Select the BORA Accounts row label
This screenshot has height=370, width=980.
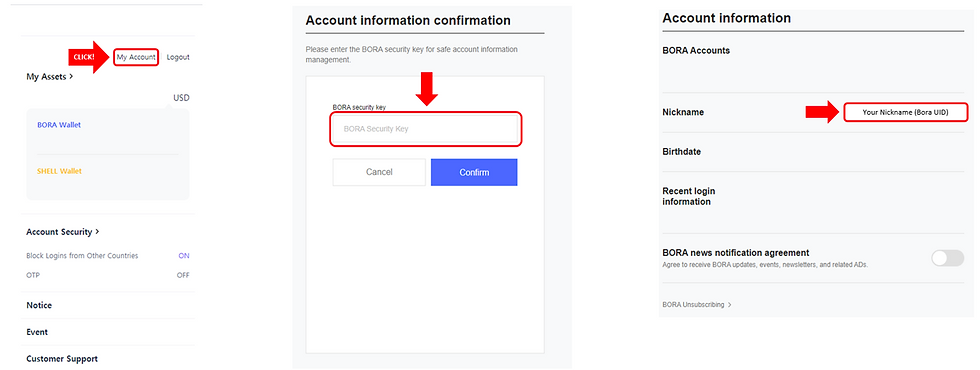coord(696,50)
